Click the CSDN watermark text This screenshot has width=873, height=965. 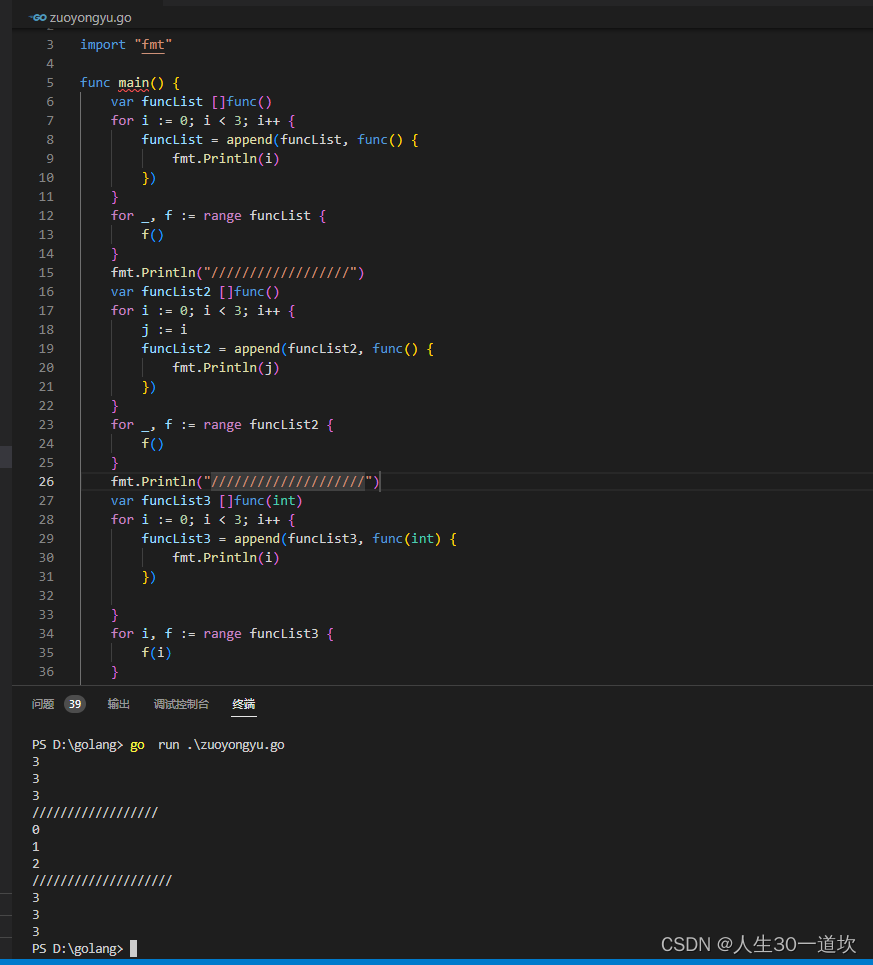tap(758, 944)
